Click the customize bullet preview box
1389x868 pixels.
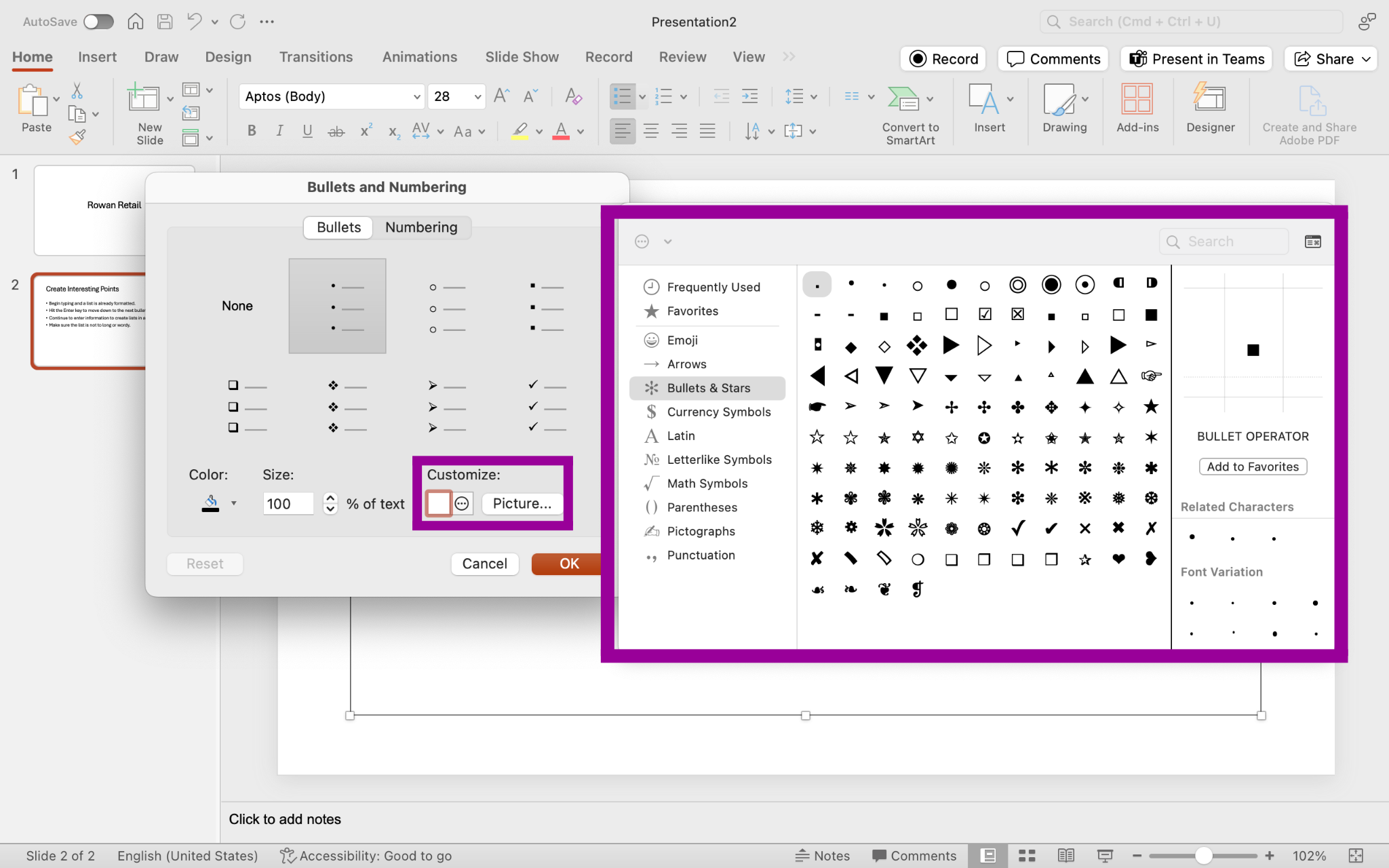[x=438, y=503]
